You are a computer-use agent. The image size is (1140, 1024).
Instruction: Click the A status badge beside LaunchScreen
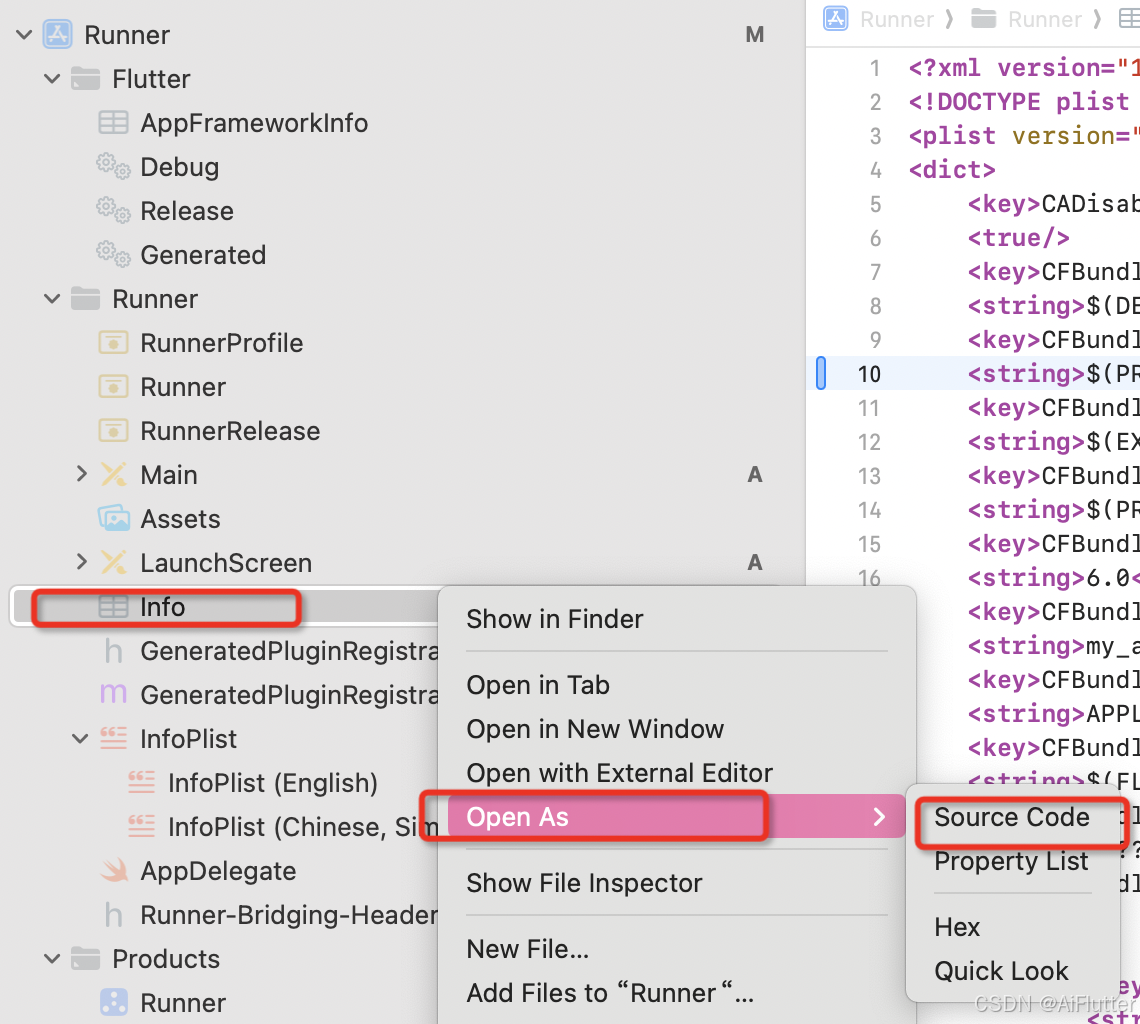pos(755,562)
